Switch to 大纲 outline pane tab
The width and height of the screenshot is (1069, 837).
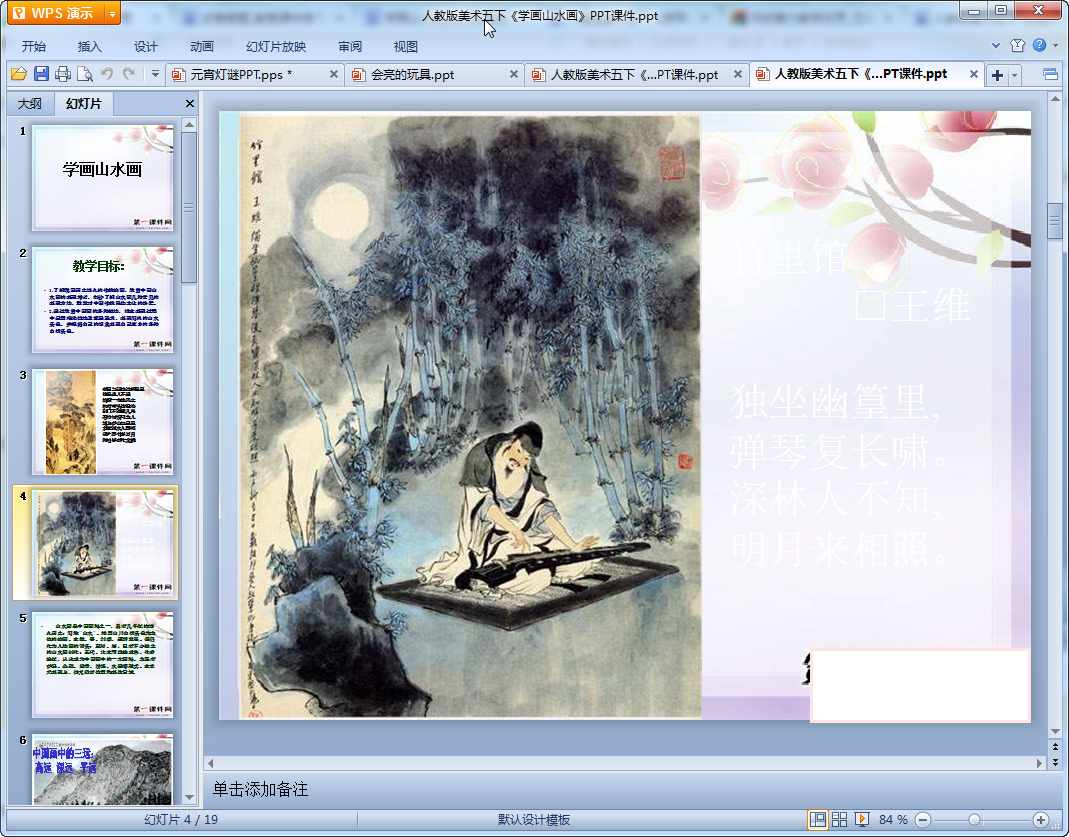pyautogui.click(x=29, y=104)
